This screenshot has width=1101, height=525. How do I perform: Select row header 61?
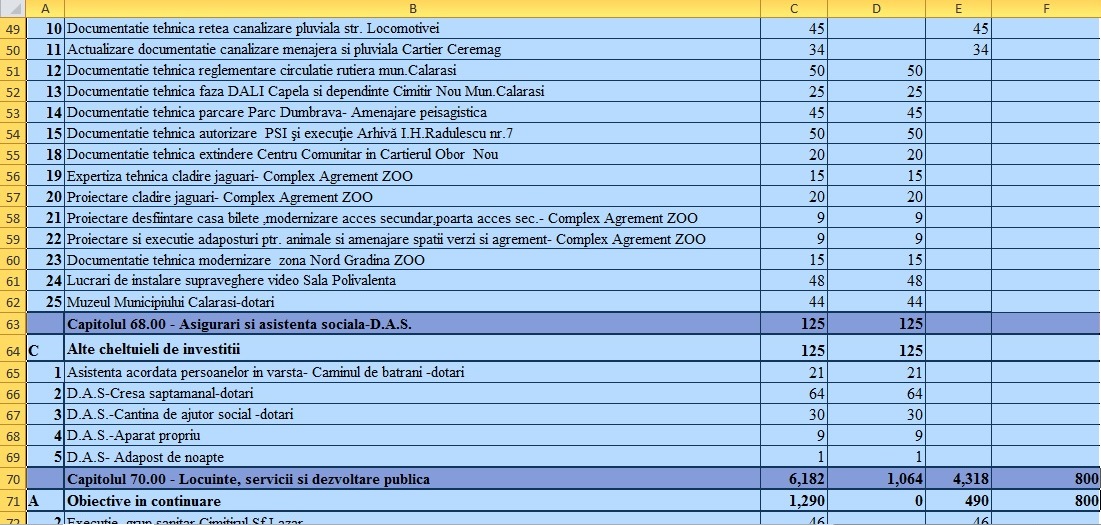coord(13,281)
